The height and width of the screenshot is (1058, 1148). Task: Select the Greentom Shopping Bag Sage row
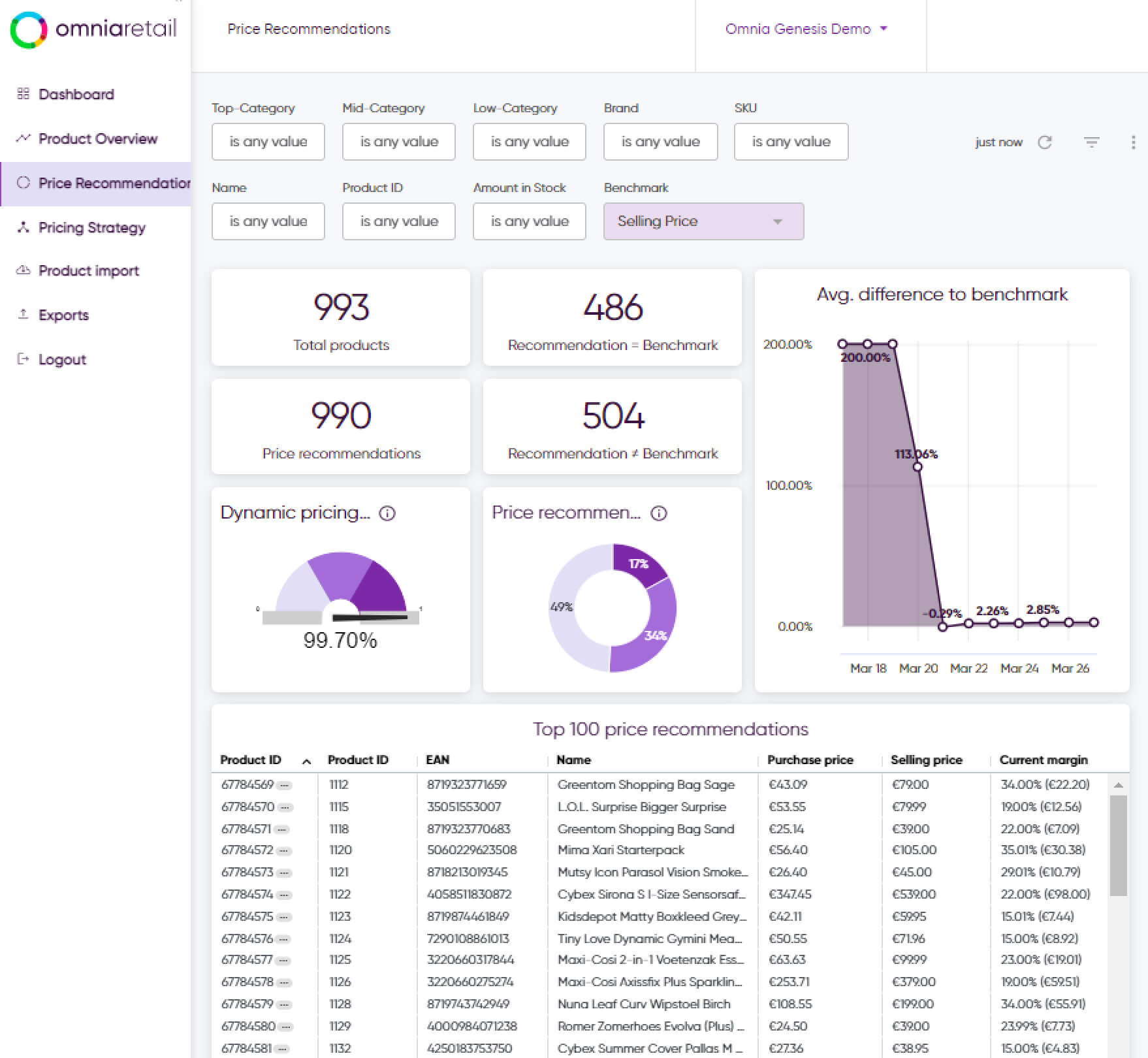click(660, 785)
